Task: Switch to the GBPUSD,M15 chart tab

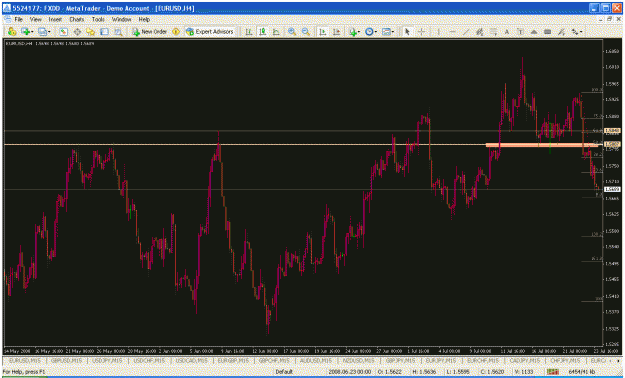Action: pos(67,360)
